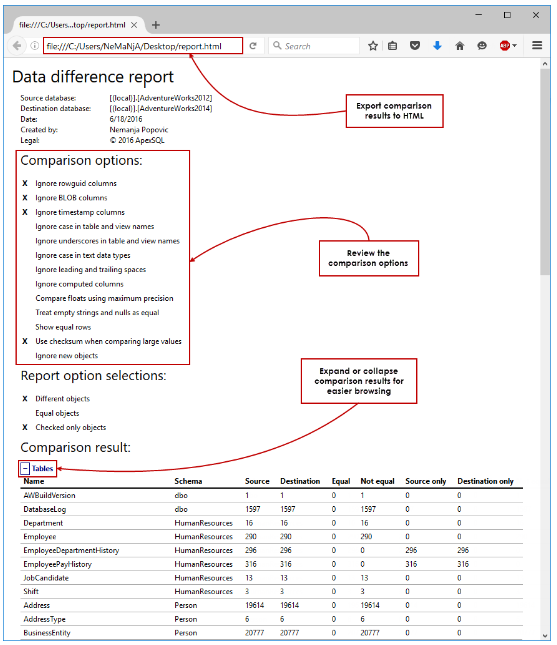Collapse the Tables section

(25, 468)
